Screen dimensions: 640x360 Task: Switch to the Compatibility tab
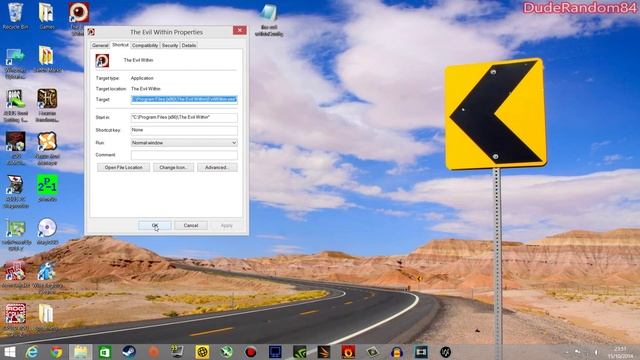click(x=145, y=45)
